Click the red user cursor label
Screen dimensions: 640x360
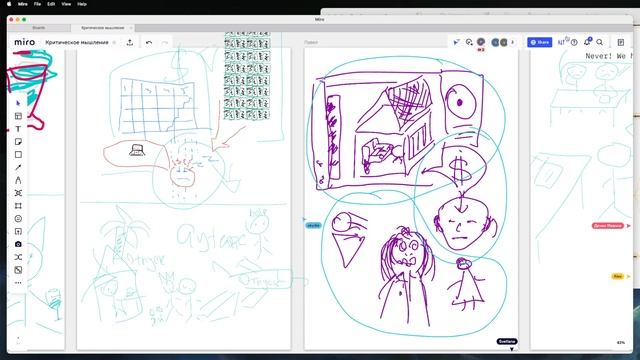tap(608, 226)
